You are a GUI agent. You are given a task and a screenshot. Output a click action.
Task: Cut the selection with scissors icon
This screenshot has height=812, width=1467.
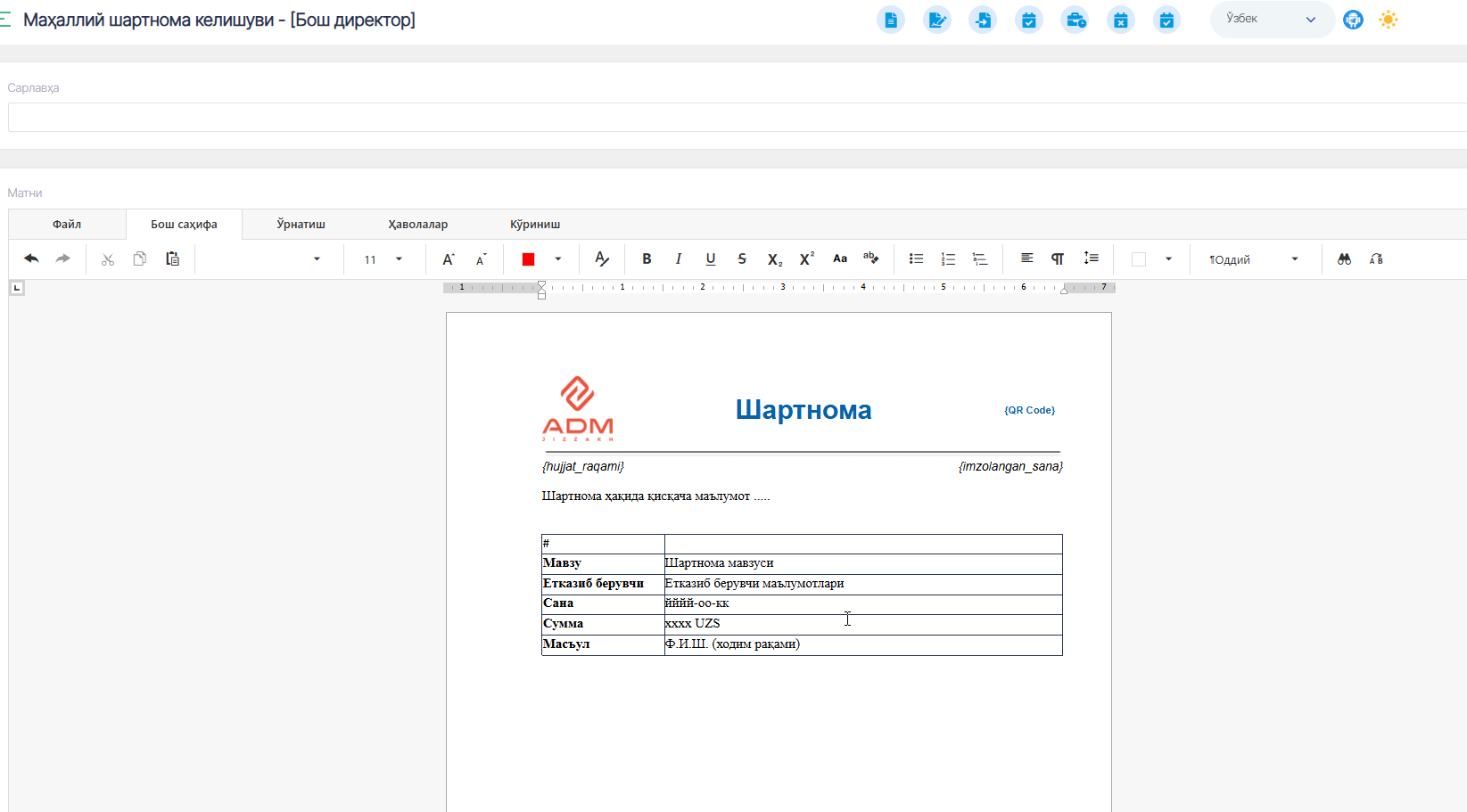click(108, 259)
